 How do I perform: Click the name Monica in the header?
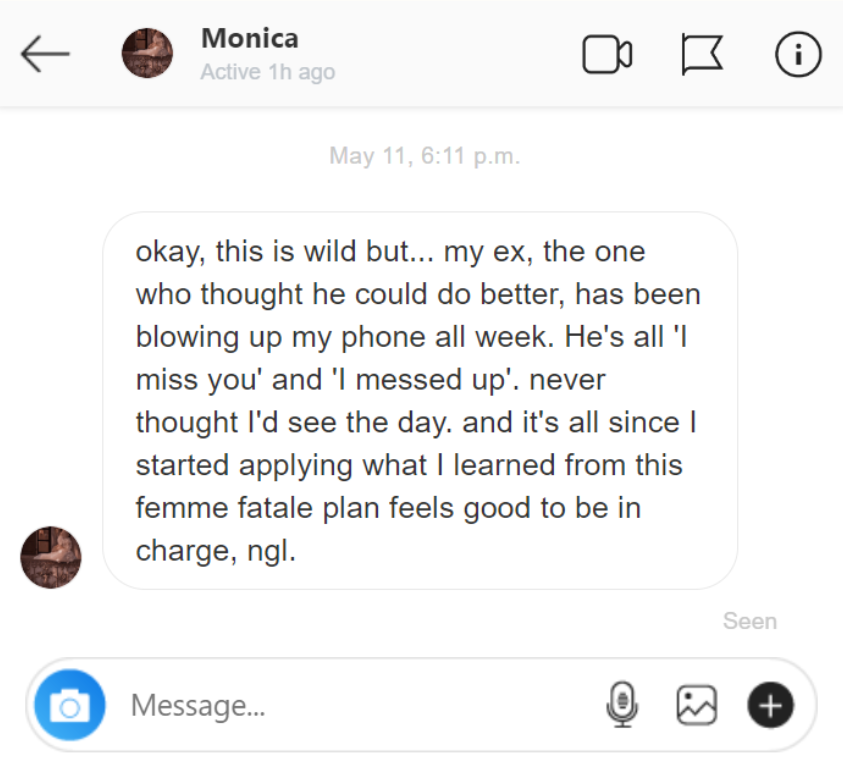249,39
